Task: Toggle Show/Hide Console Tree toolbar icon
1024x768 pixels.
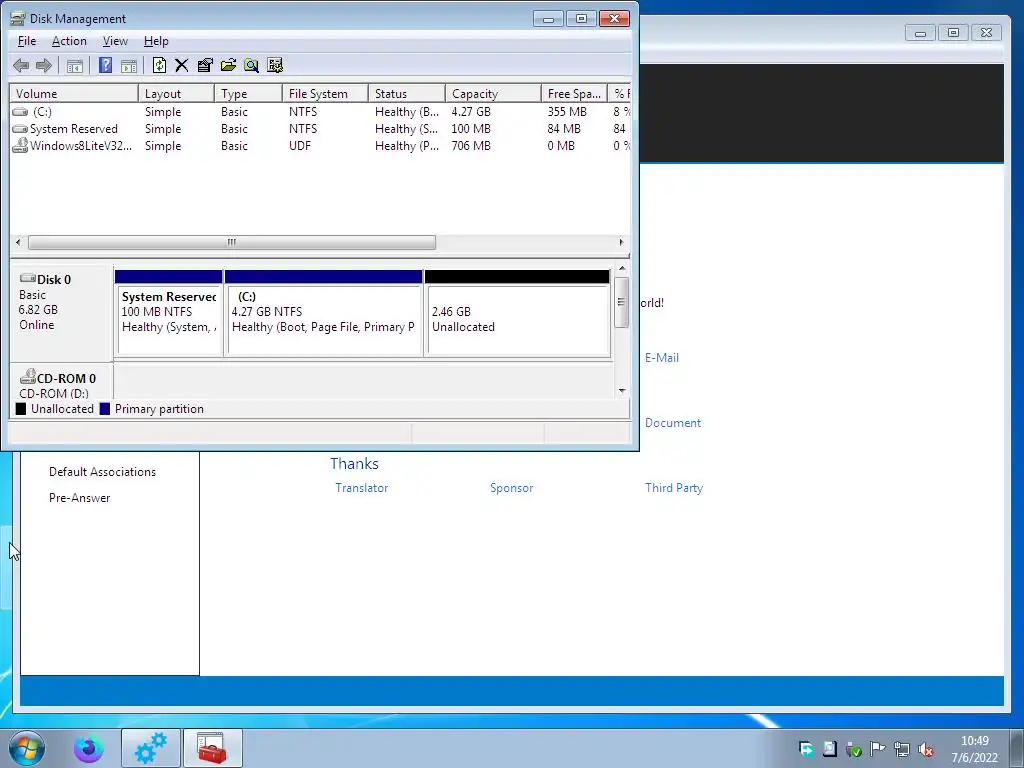Action: tap(74, 65)
